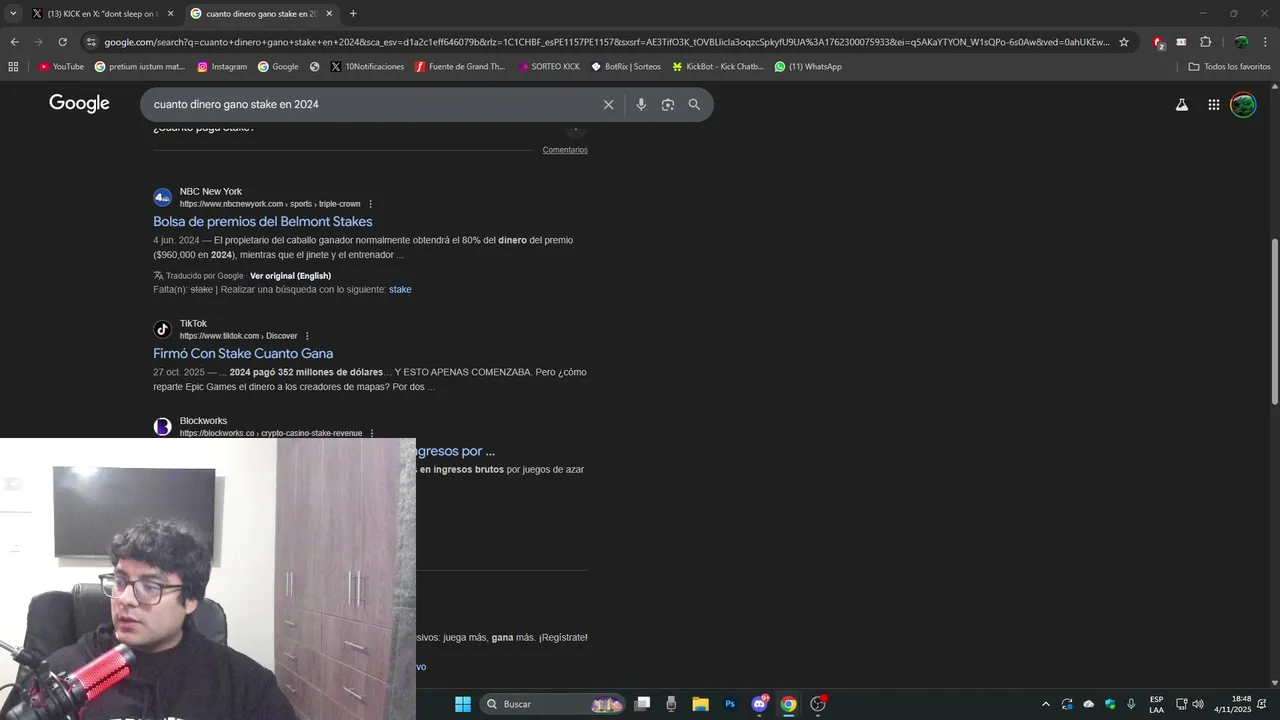Open the pretium iustum mat... bookmark
Screen dimensions: 1280x720
point(140,67)
